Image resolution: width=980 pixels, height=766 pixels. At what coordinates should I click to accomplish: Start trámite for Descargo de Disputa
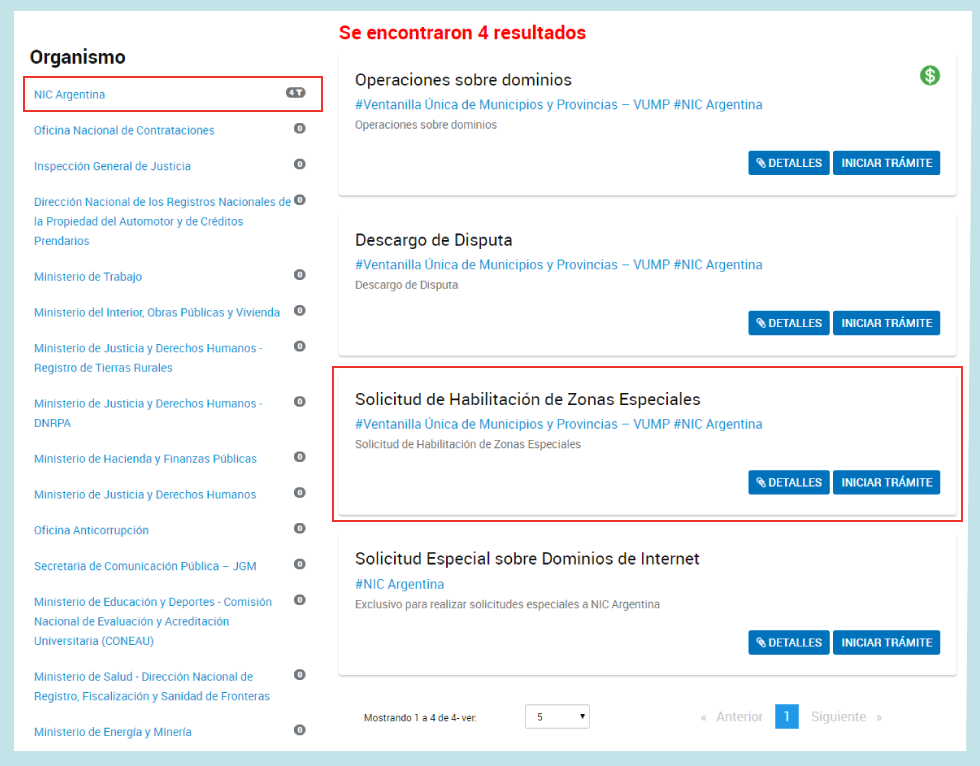click(886, 323)
